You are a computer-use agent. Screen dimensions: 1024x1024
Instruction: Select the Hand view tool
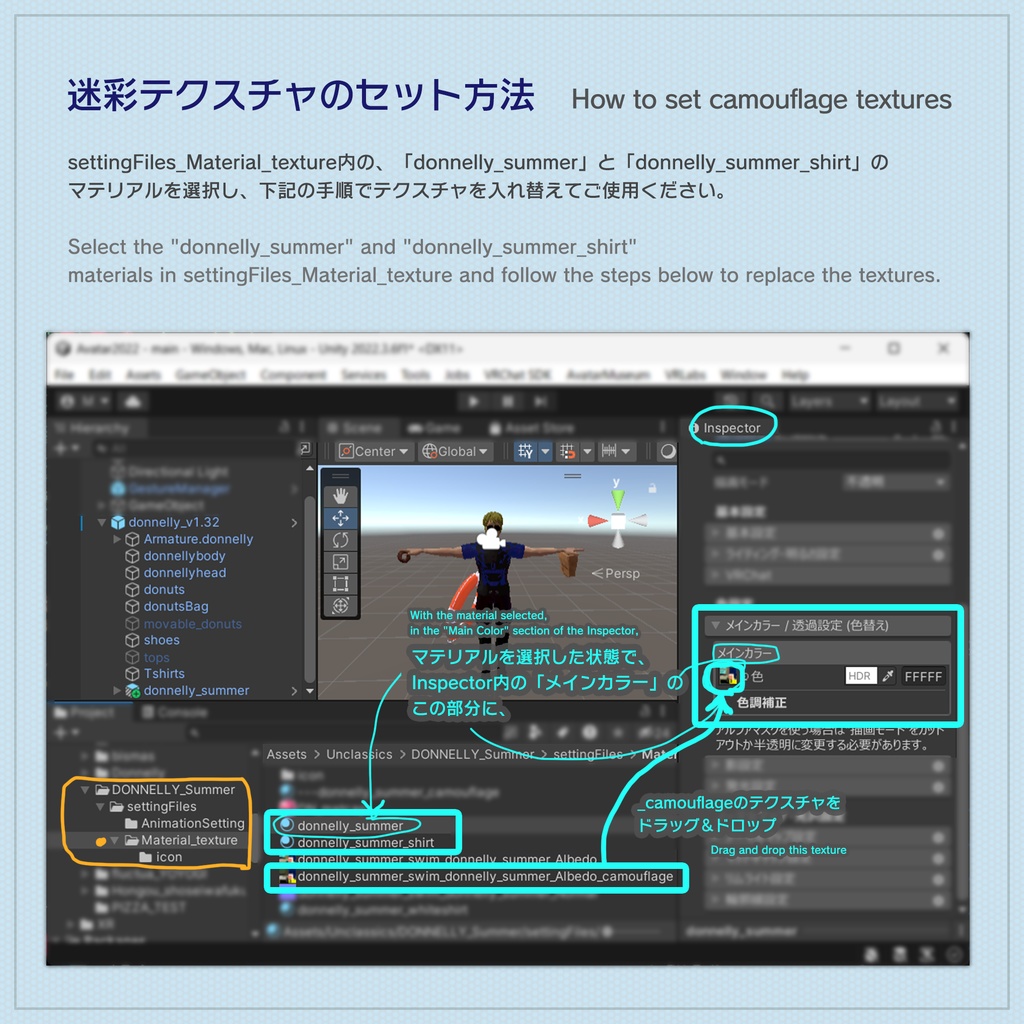(x=340, y=496)
